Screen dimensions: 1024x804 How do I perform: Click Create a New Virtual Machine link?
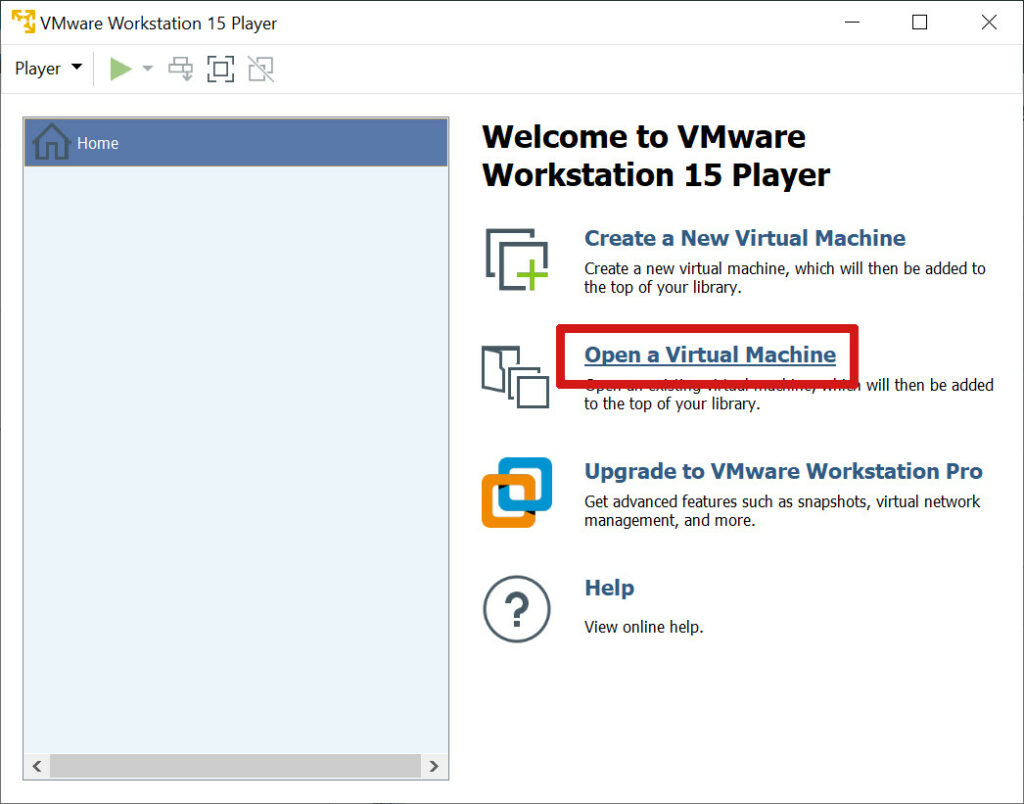point(744,238)
